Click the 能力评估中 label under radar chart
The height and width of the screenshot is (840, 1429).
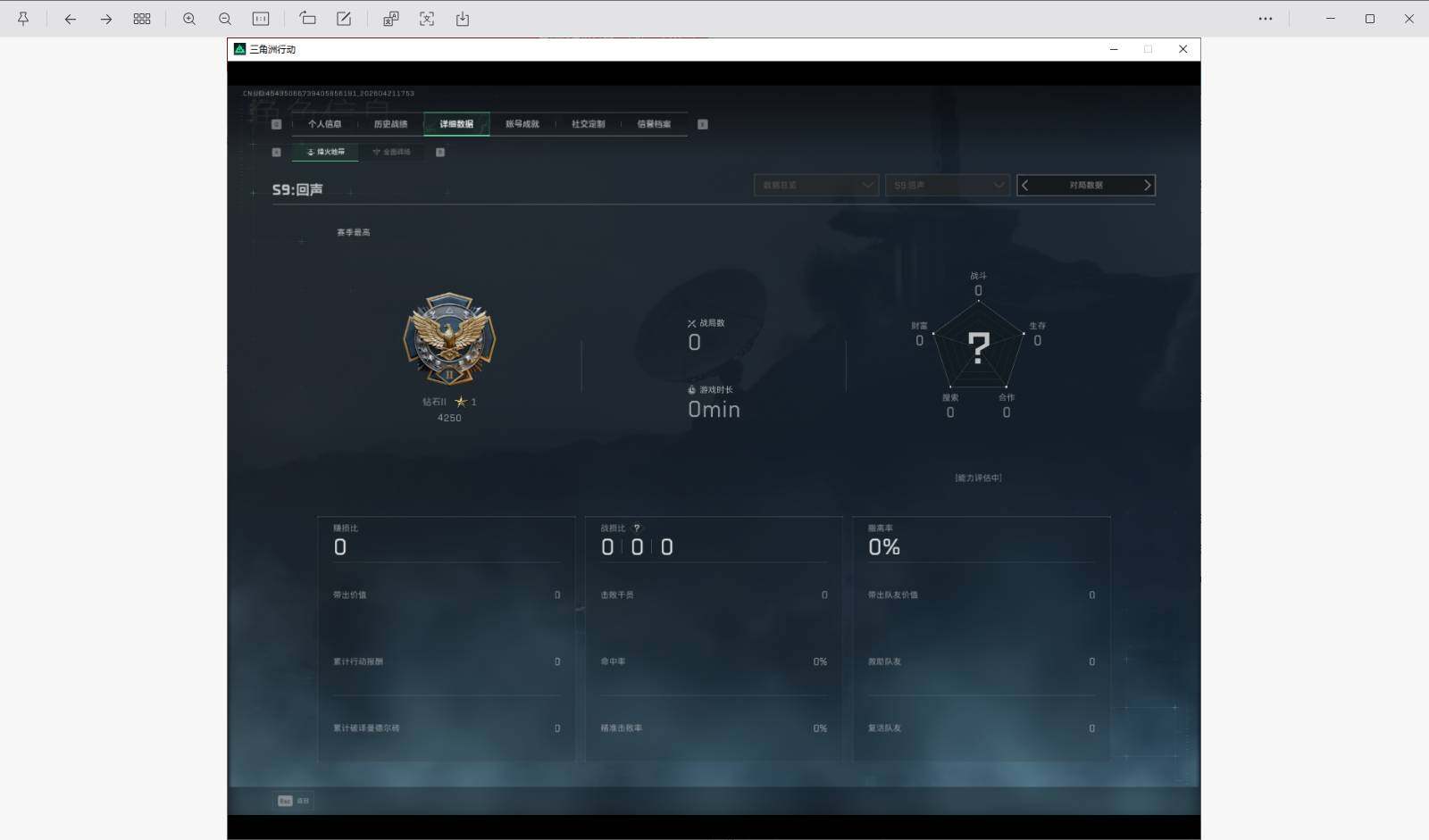[x=978, y=478]
